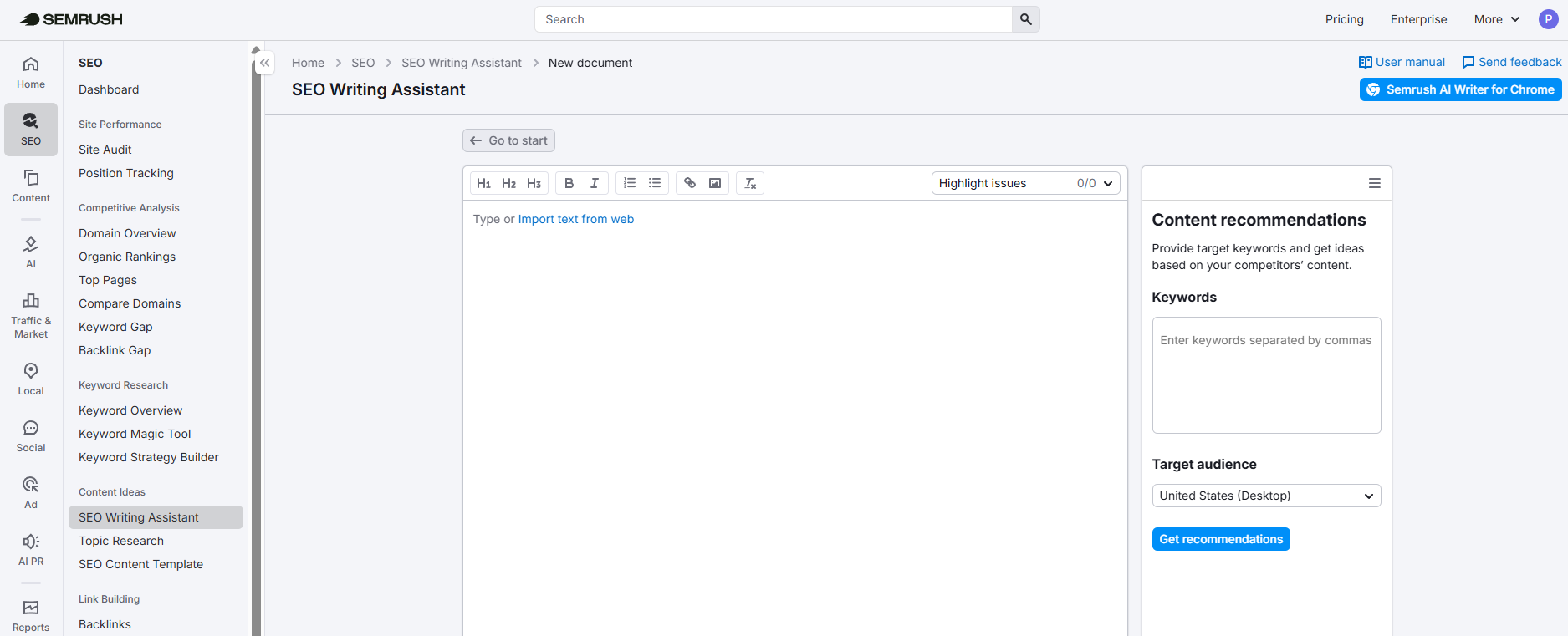This screenshot has width=1568, height=636.
Task: Open Local in the left rail
Action: (x=31, y=379)
